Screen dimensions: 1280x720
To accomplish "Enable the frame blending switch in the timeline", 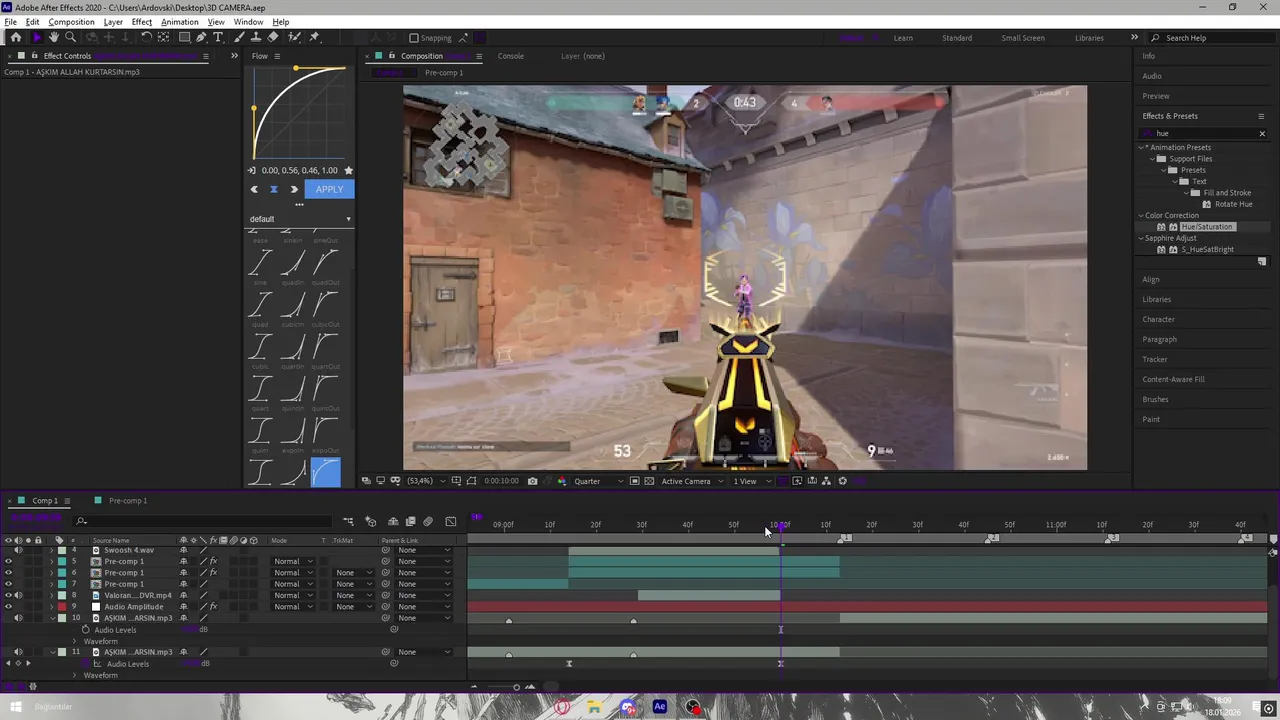I will (x=410, y=521).
